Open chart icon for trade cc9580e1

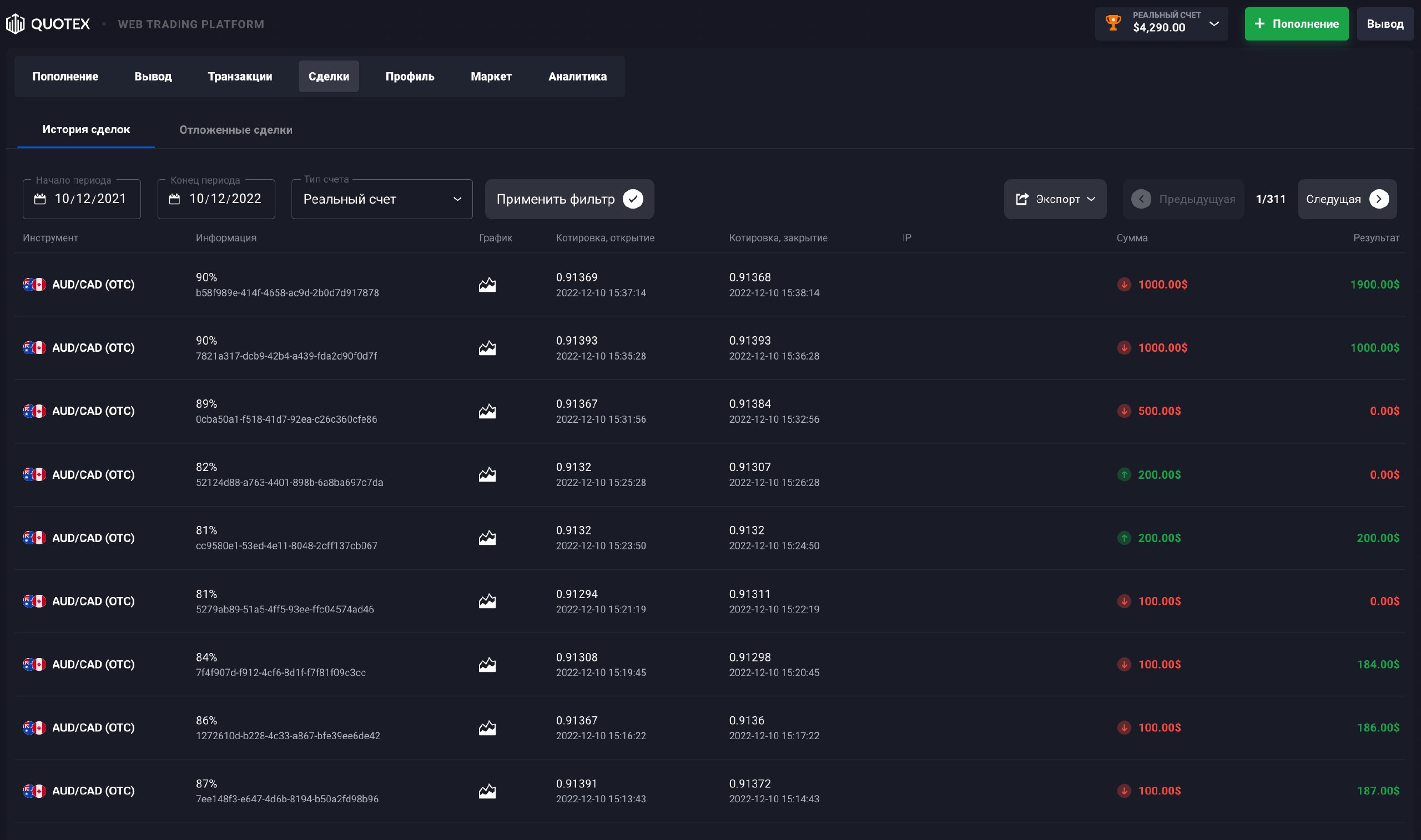point(487,538)
